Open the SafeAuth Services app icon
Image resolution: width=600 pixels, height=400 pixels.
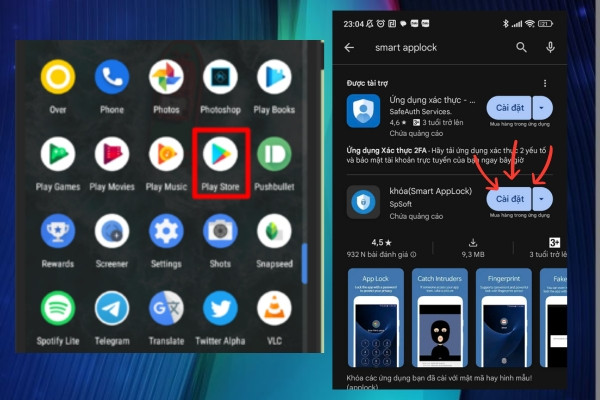[x=363, y=111]
